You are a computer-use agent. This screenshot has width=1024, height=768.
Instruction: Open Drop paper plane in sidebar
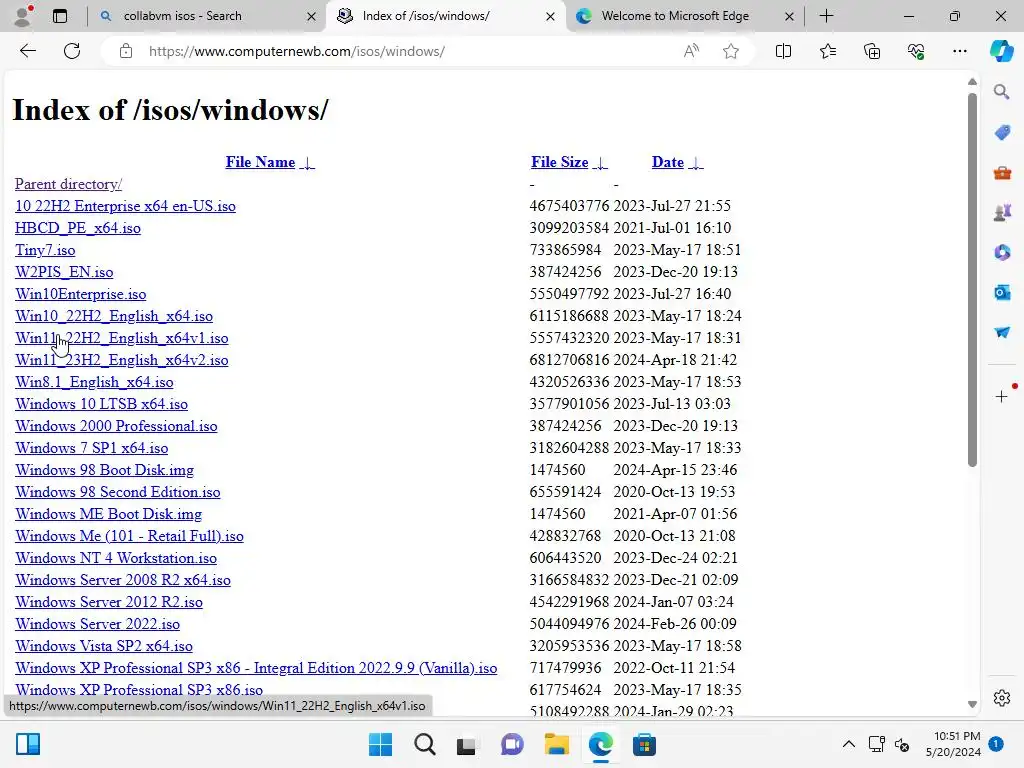tap(1002, 332)
